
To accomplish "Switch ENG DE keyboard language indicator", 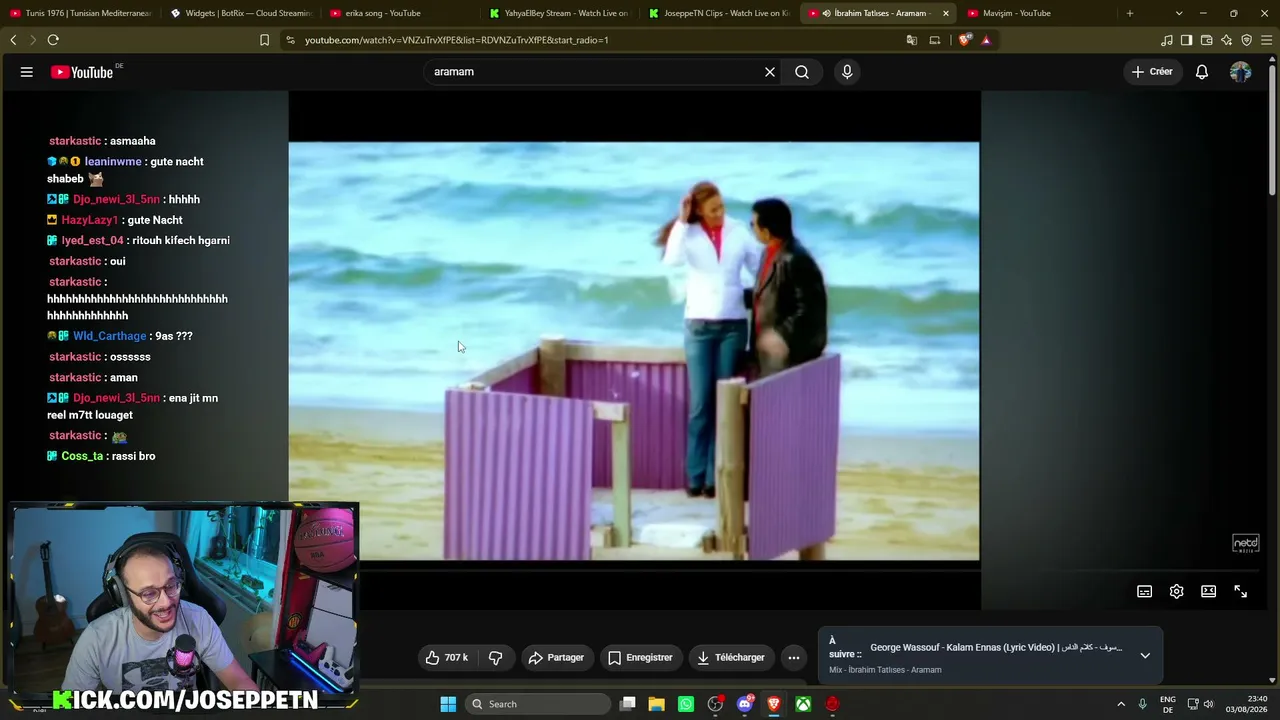I will [1168, 704].
